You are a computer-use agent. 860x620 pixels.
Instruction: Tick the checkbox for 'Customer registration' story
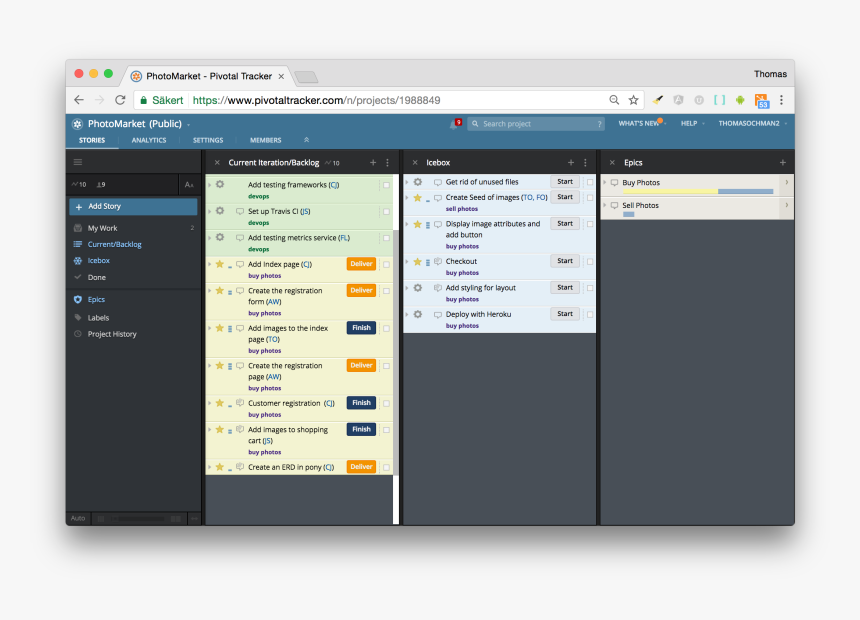tap(386, 403)
